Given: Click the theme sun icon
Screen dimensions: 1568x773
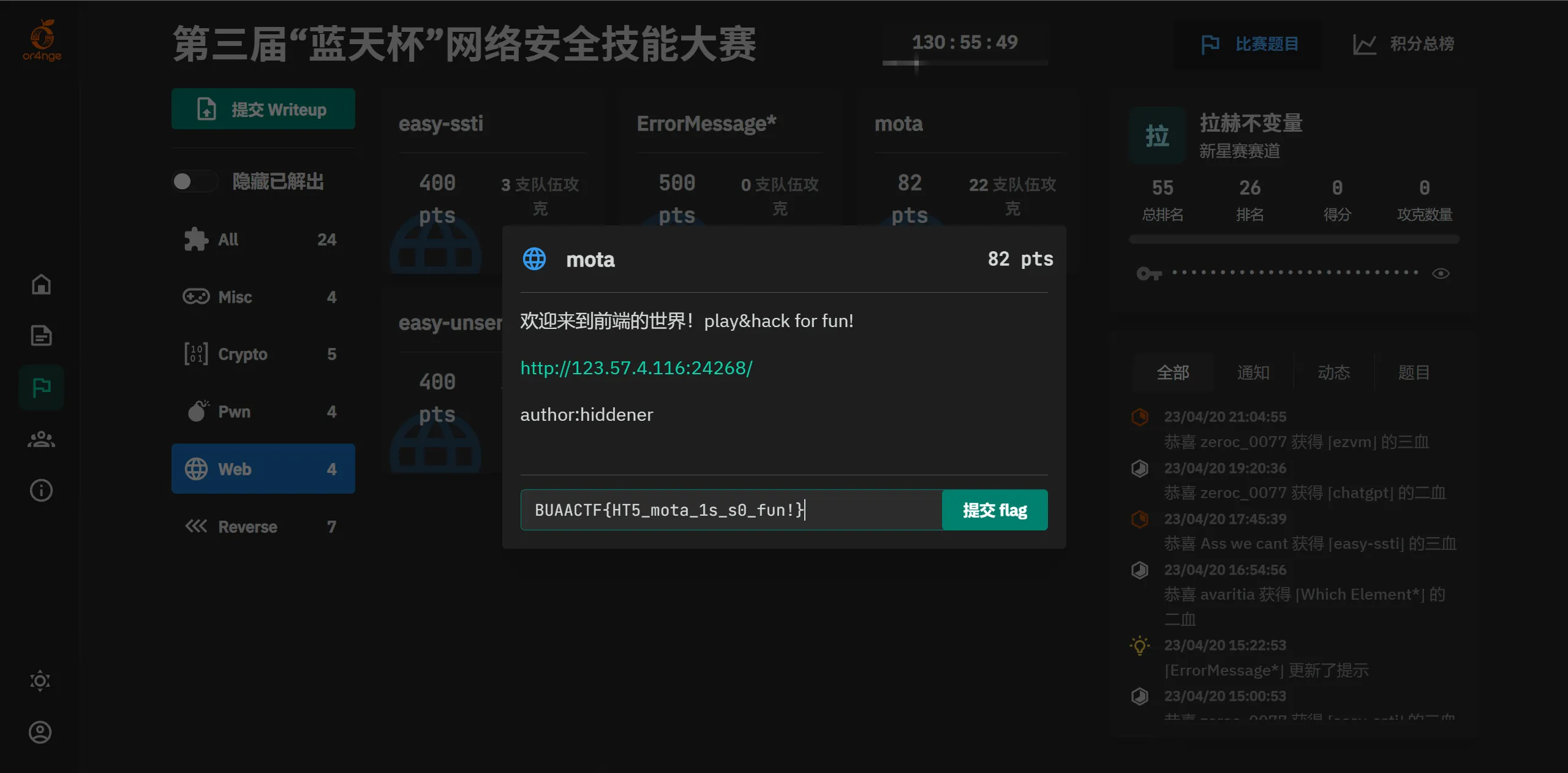Looking at the screenshot, I should point(40,681).
